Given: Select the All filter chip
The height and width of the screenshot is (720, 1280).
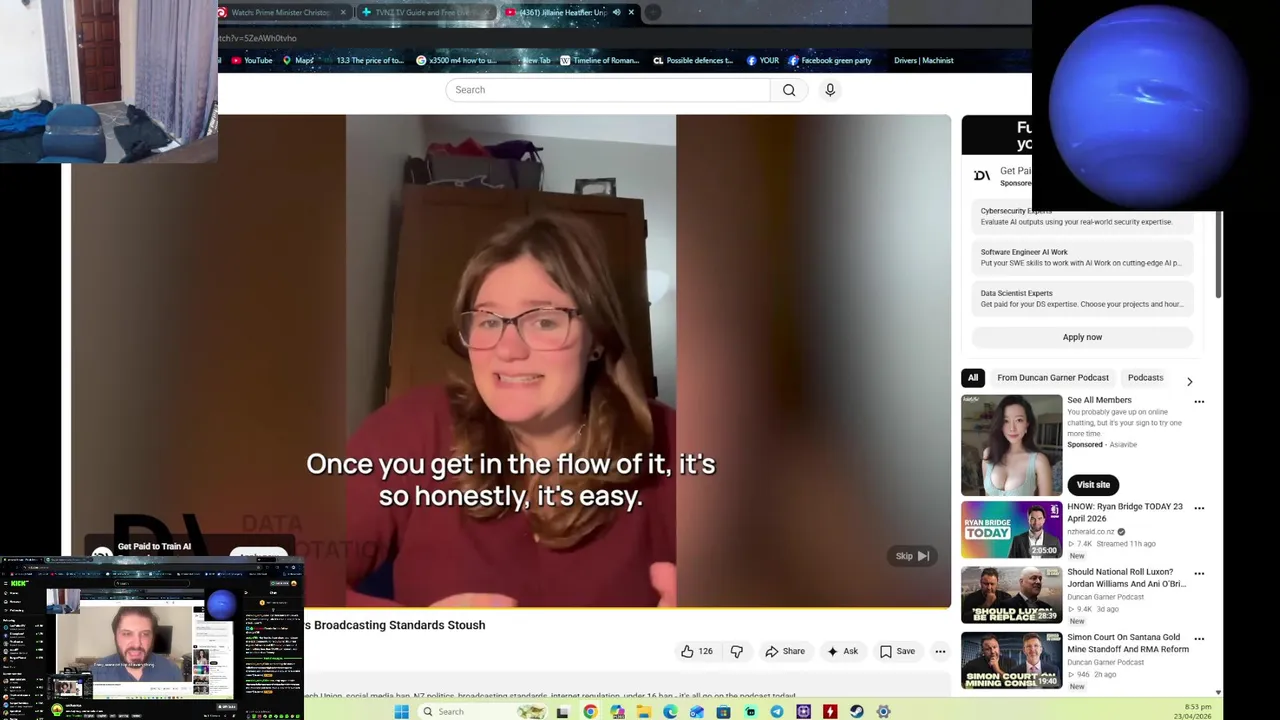Looking at the screenshot, I should (x=973, y=378).
